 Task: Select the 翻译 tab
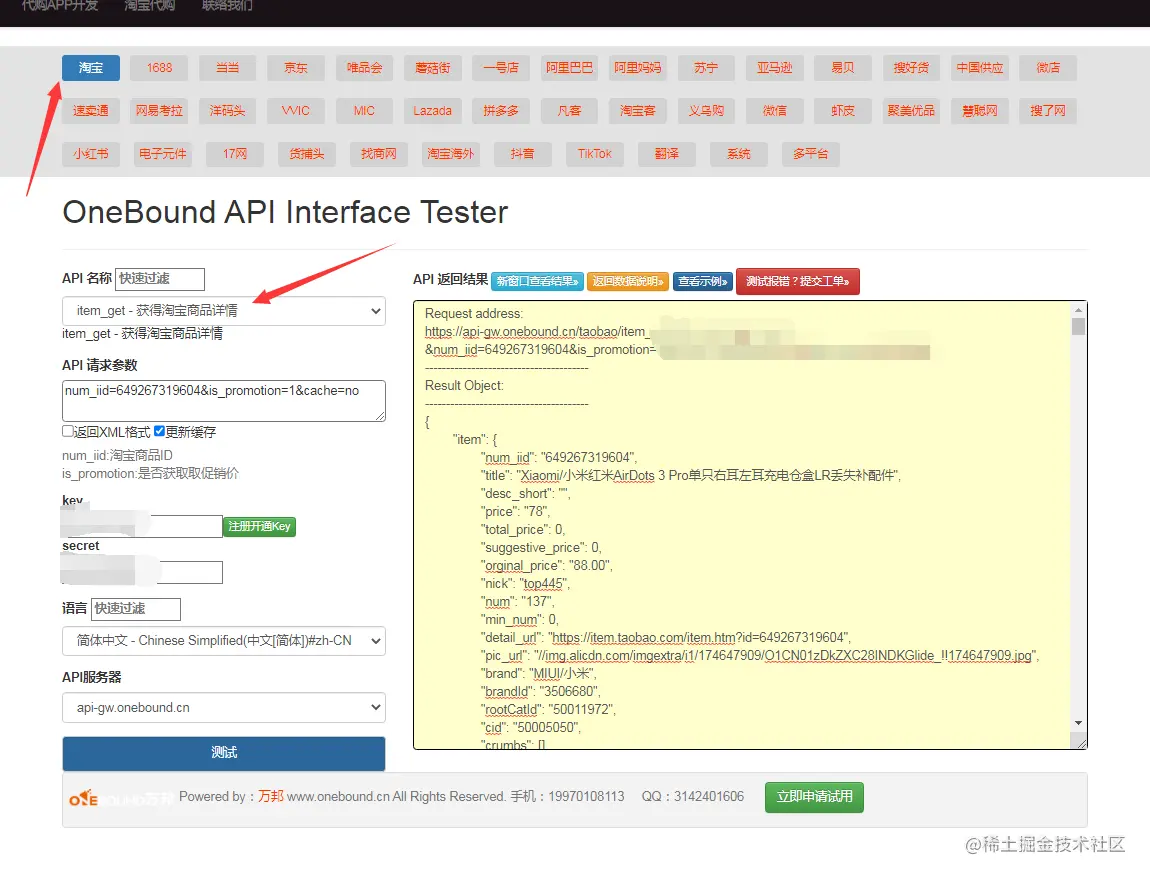667,154
